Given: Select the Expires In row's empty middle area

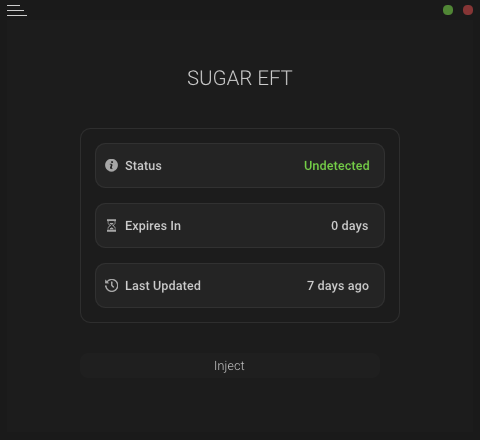Looking at the screenshot, I should click(256, 226).
